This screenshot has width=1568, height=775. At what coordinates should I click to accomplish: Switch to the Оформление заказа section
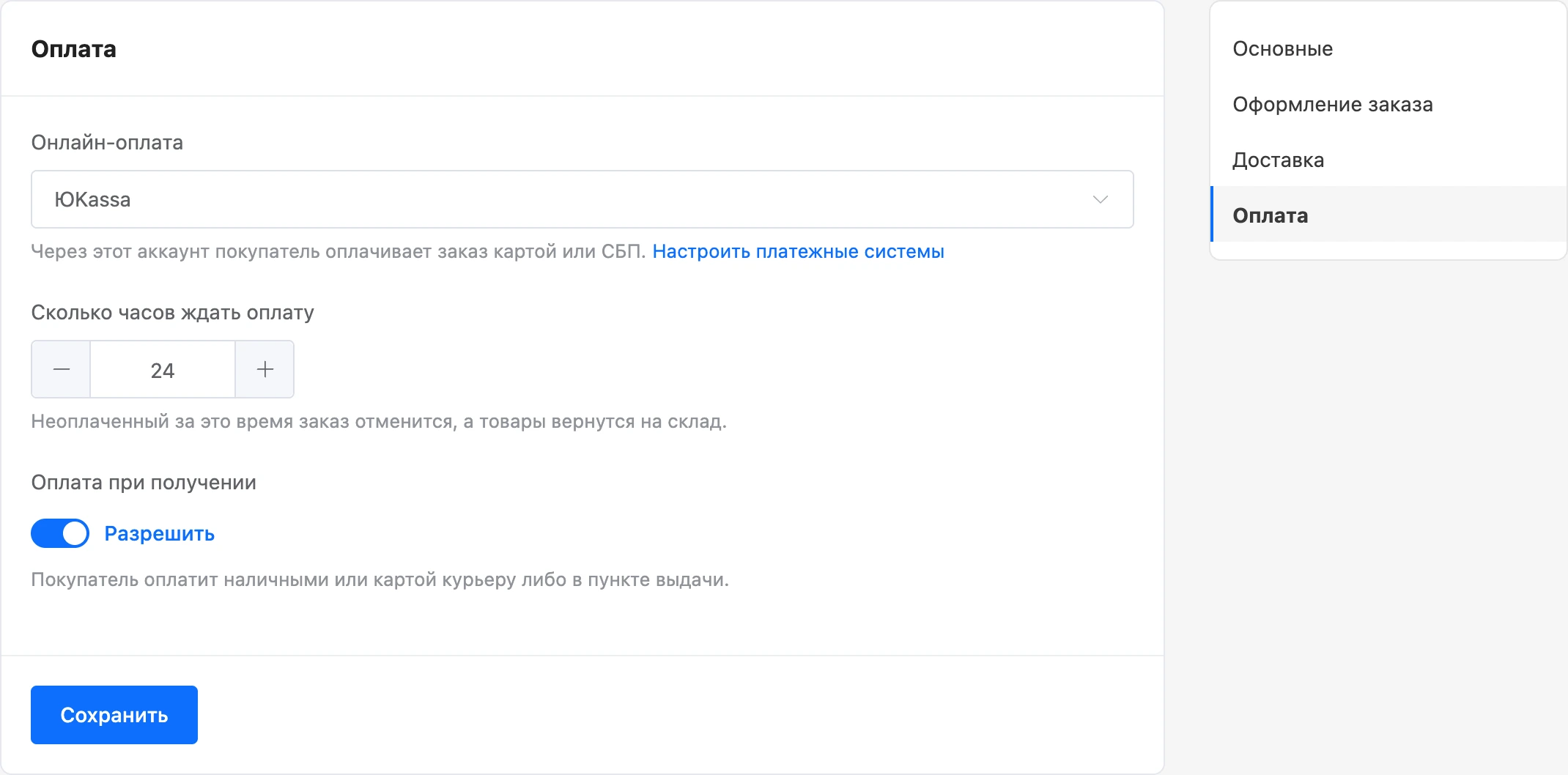(1333, 104)
